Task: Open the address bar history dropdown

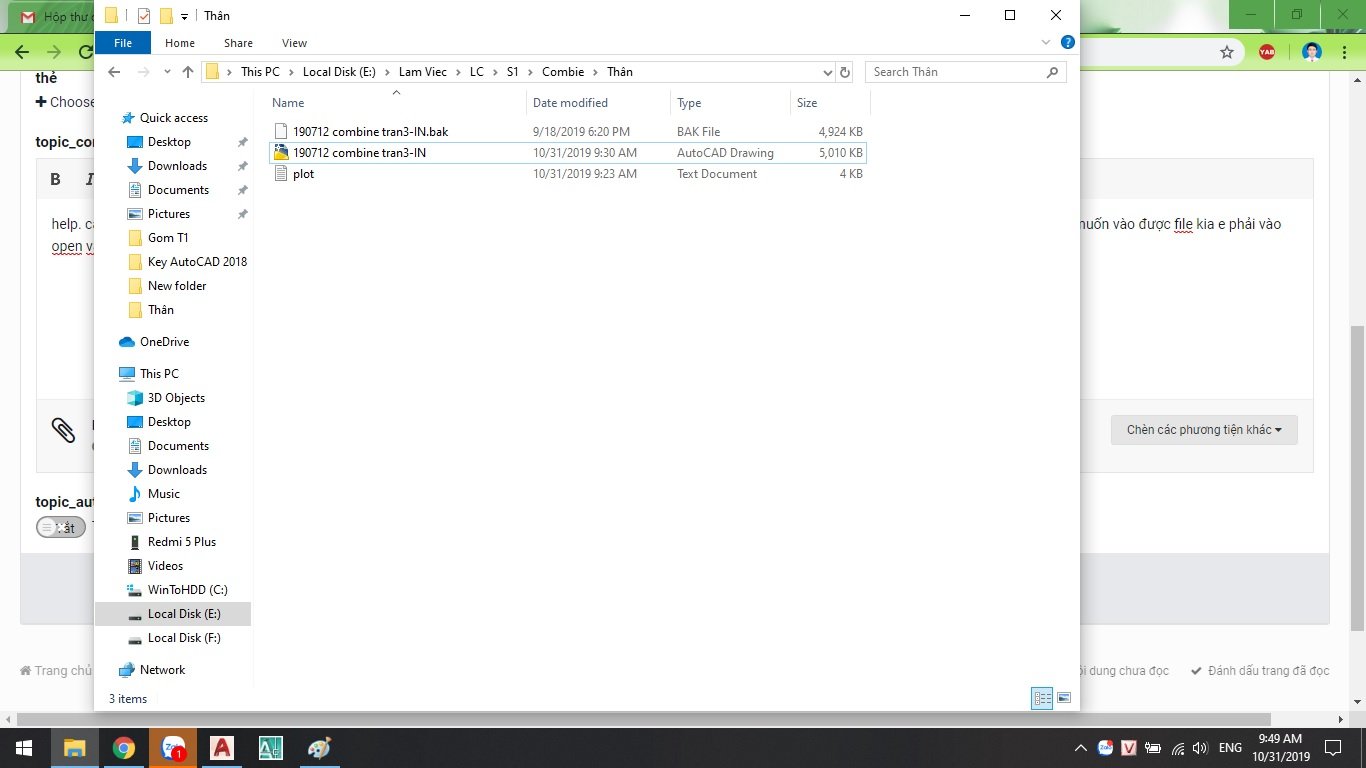Action: point(827,72)
